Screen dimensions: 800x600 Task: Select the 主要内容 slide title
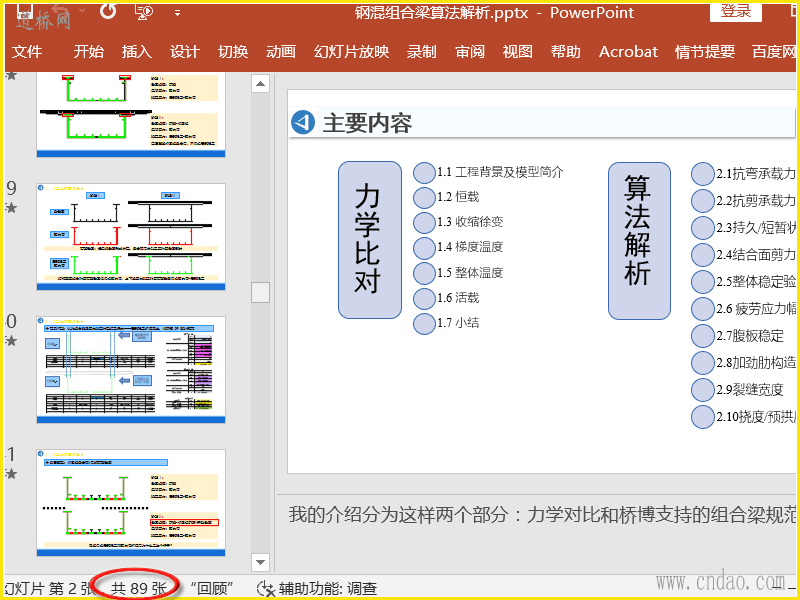(367, 123)
